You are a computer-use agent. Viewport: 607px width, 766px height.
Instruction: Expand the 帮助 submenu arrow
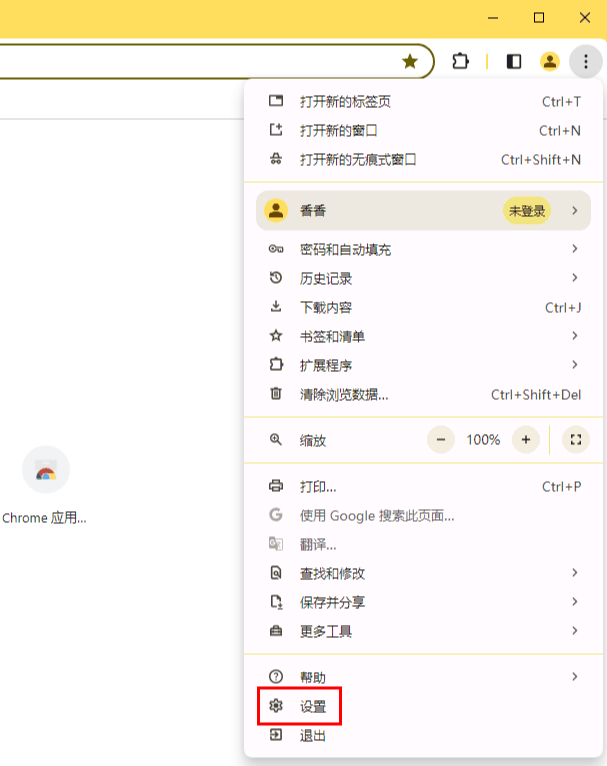[x=575, y=677]
